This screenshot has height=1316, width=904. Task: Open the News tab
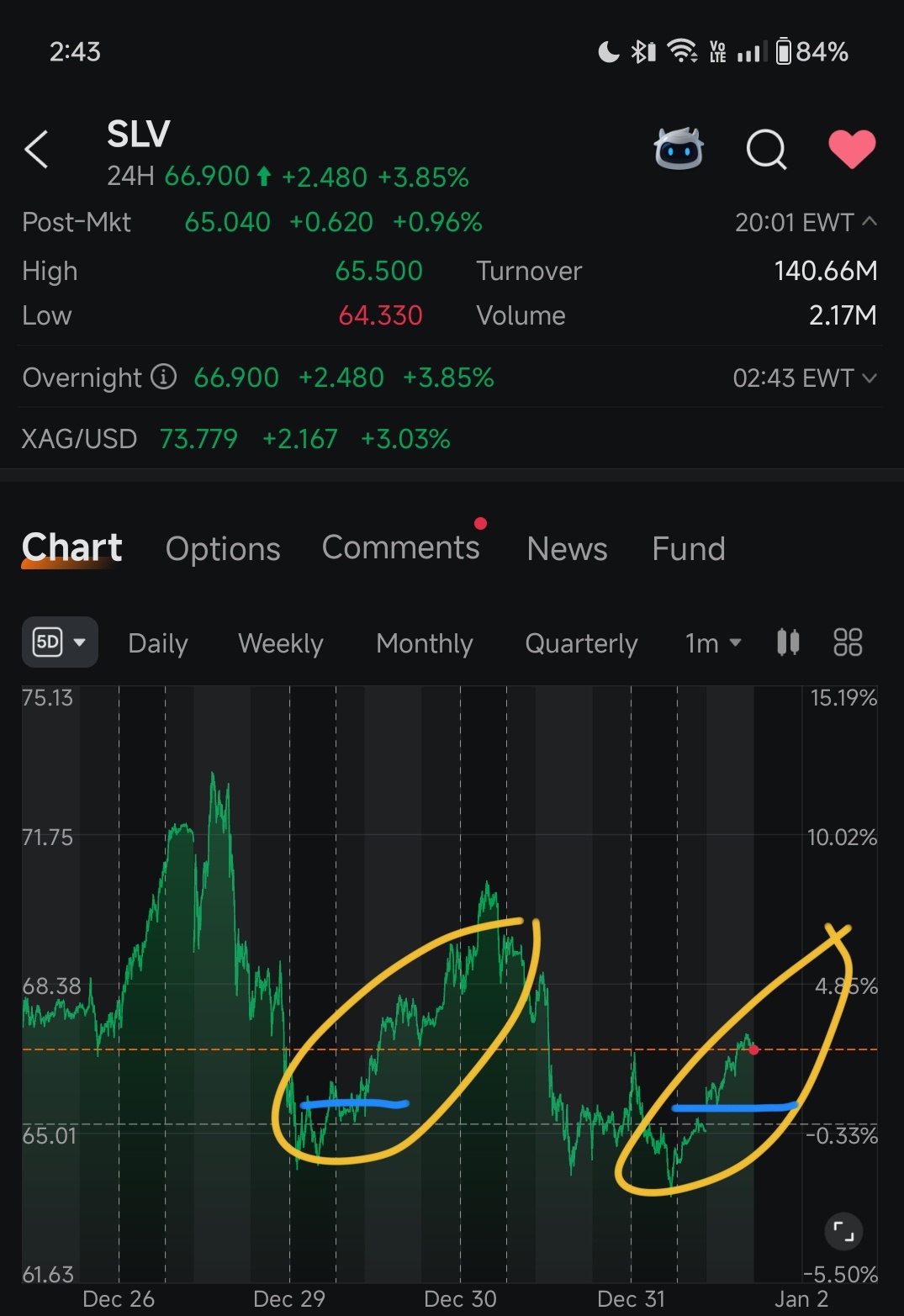(x=567, y=549)
